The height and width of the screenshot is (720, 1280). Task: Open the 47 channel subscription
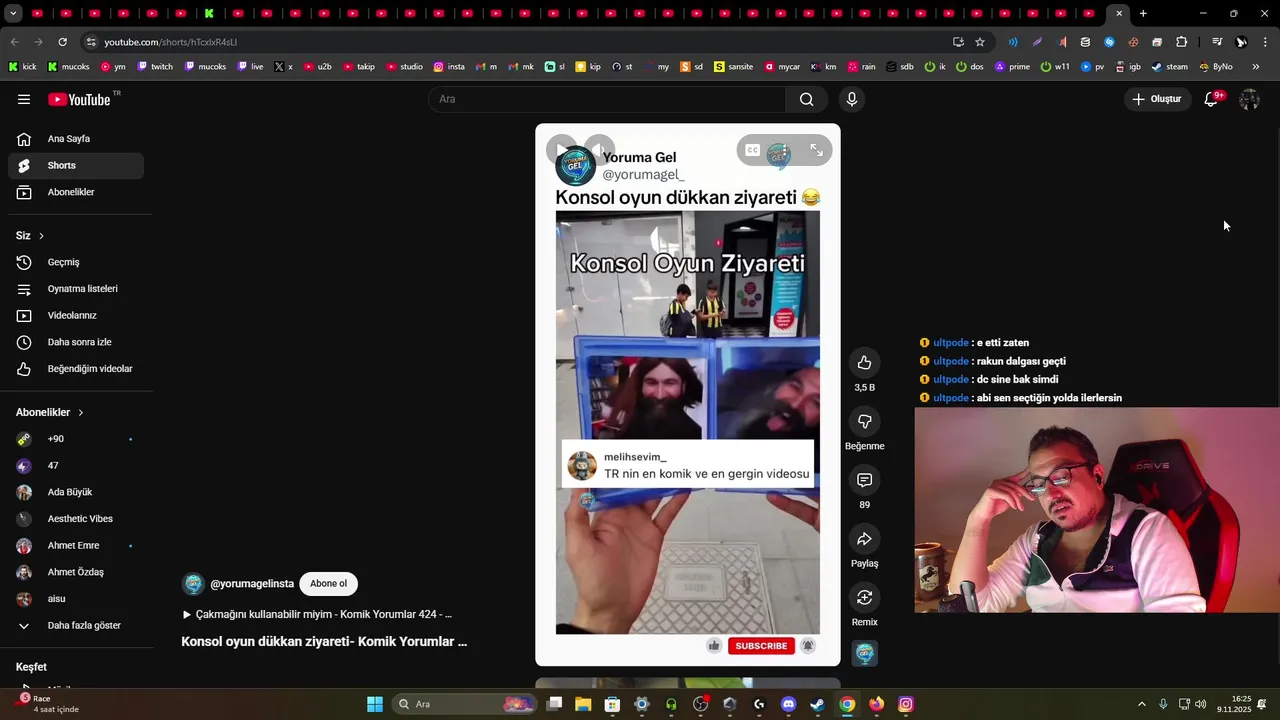tap(76, 466)
